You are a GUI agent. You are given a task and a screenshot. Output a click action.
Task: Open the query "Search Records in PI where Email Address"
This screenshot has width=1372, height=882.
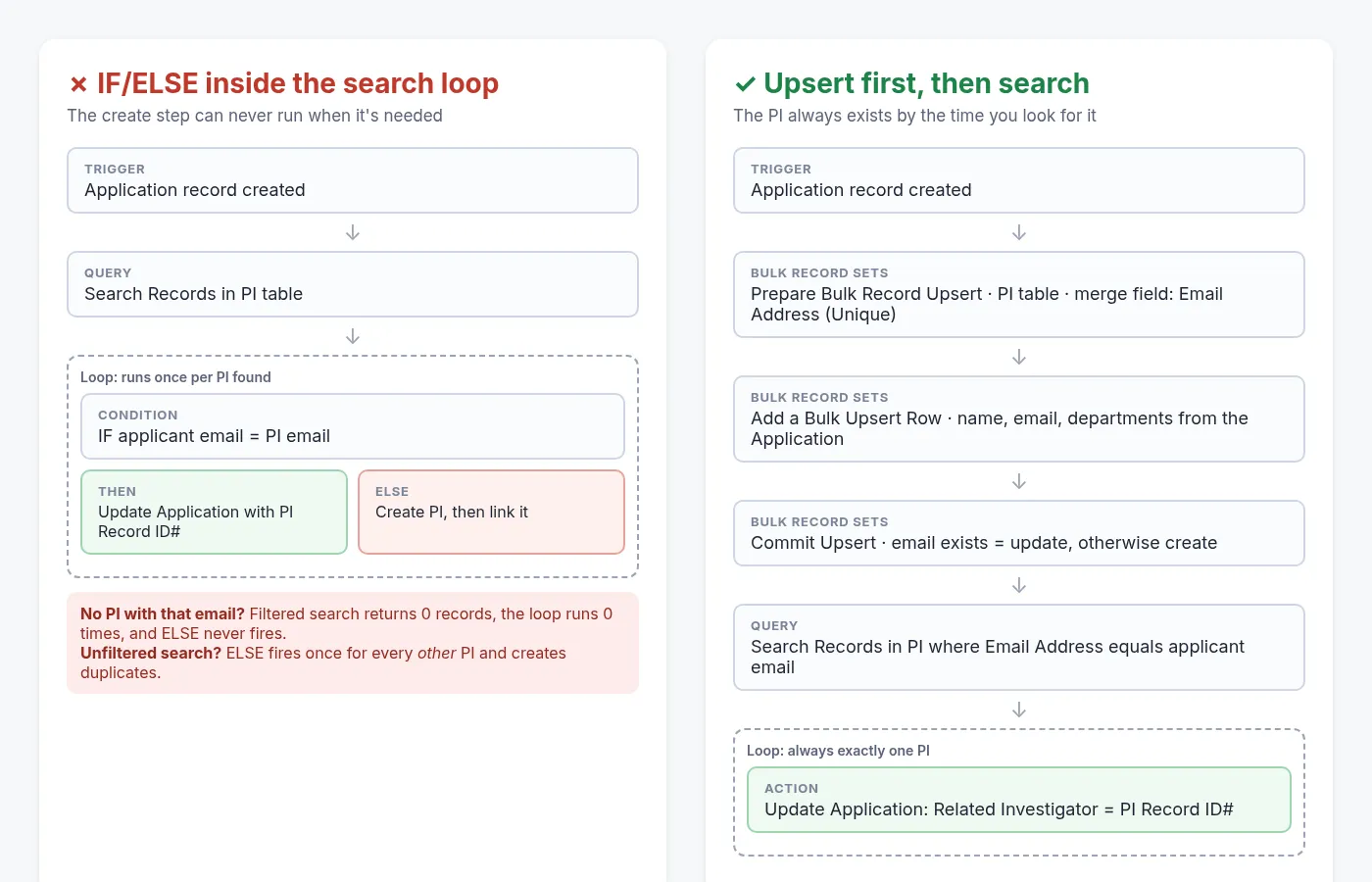(x=1019, y=648)
